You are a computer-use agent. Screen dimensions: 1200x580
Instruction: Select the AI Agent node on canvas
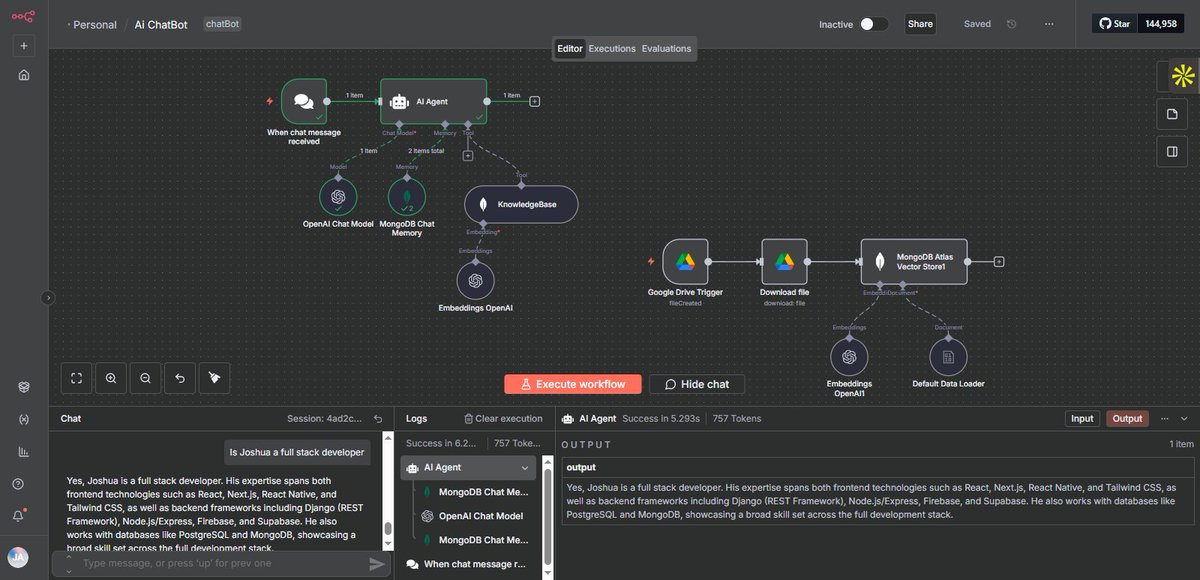434,101
